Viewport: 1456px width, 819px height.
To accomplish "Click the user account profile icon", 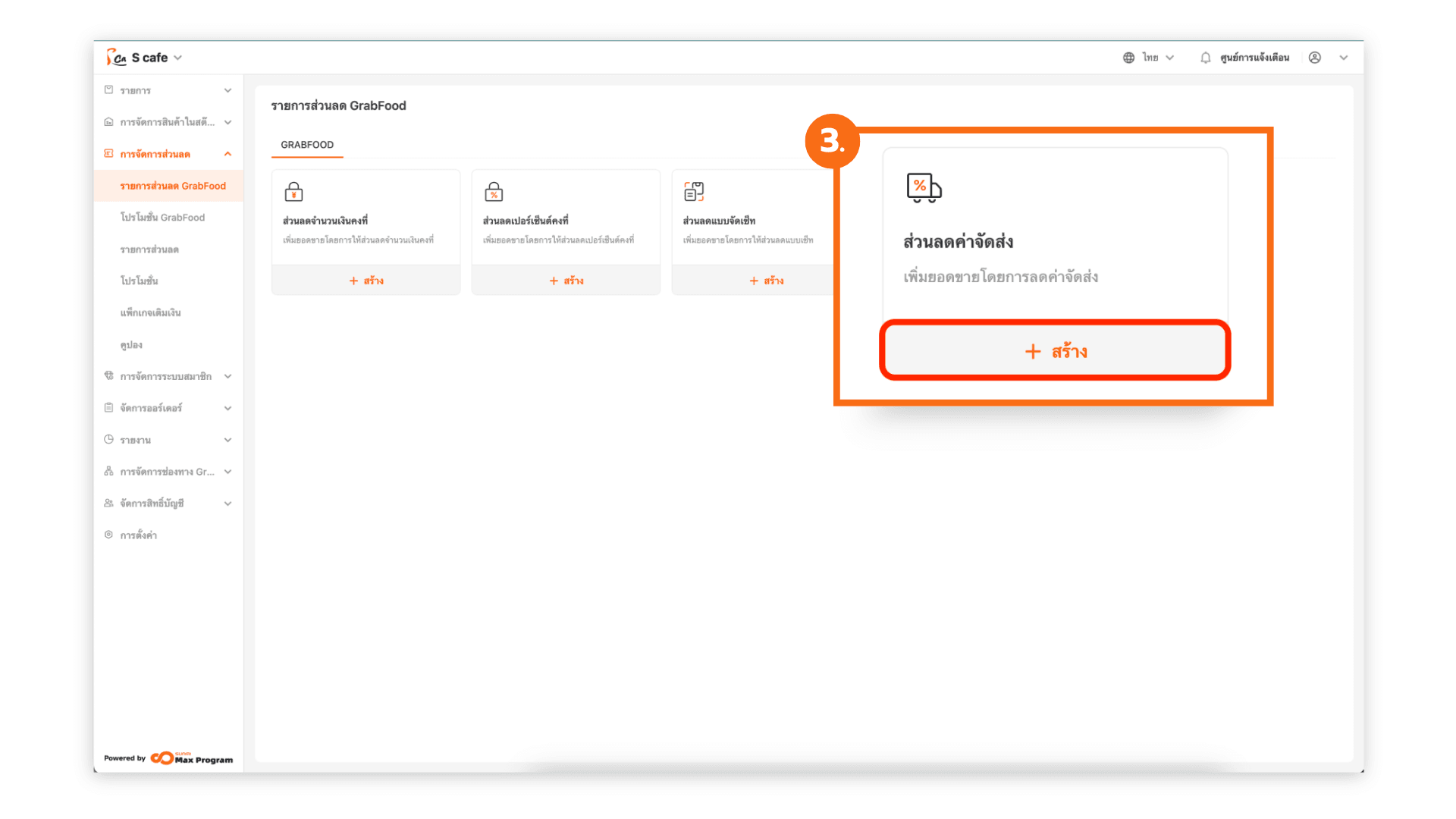I will (x=1315, y=58).
